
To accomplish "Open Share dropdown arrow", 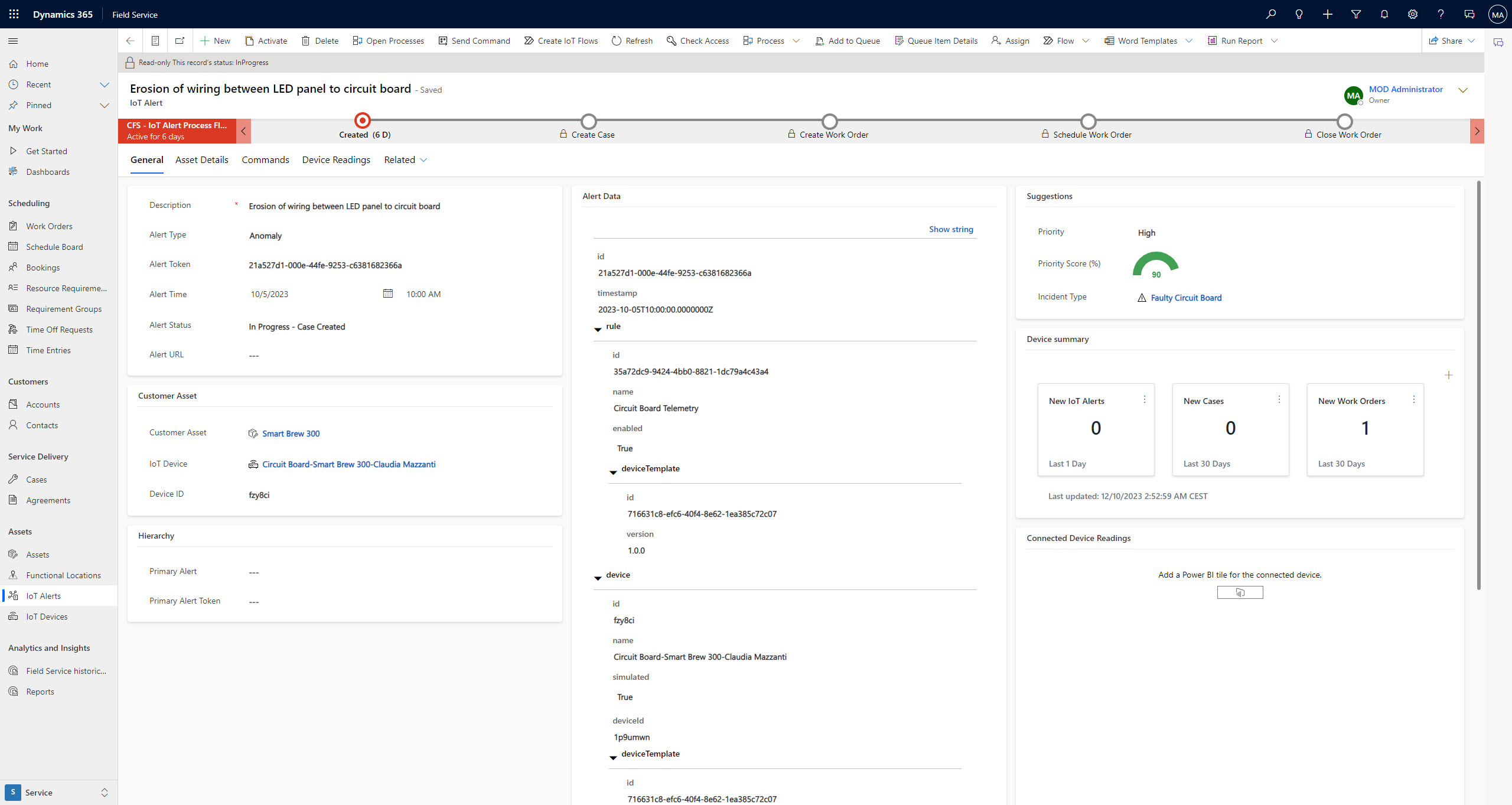I will [1471, 41].
